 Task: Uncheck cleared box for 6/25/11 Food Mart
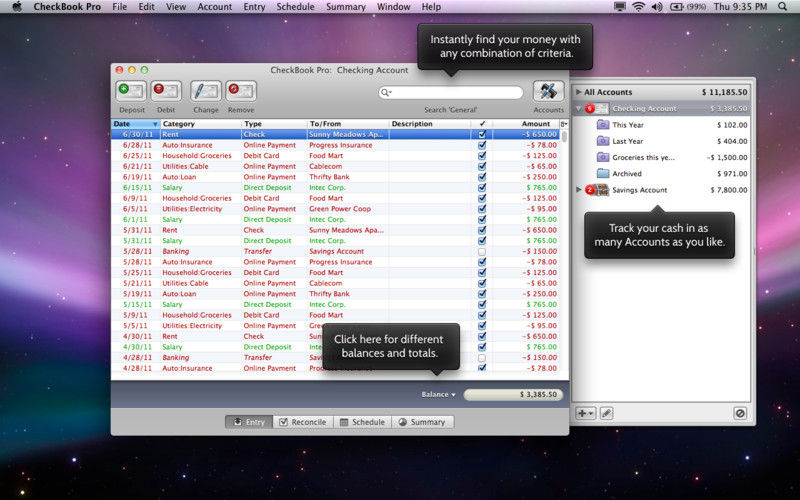click(482, 156)
